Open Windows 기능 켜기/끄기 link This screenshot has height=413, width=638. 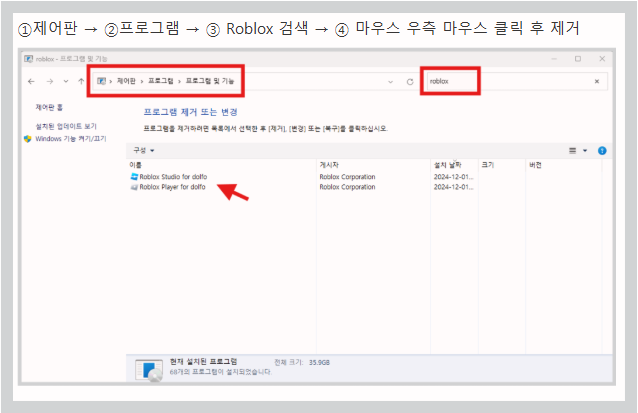(71, 139)
